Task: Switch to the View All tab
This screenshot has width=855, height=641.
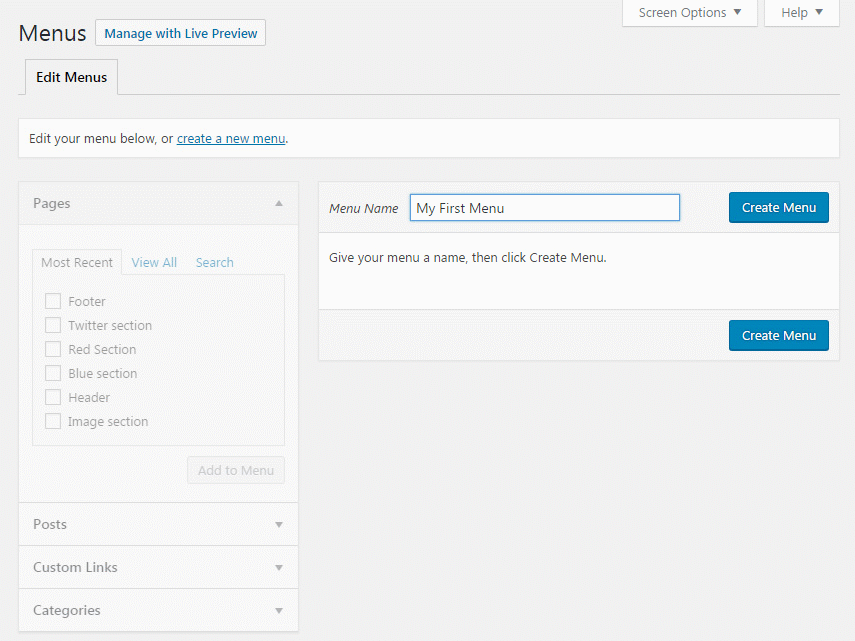Action: pos(153,262)
